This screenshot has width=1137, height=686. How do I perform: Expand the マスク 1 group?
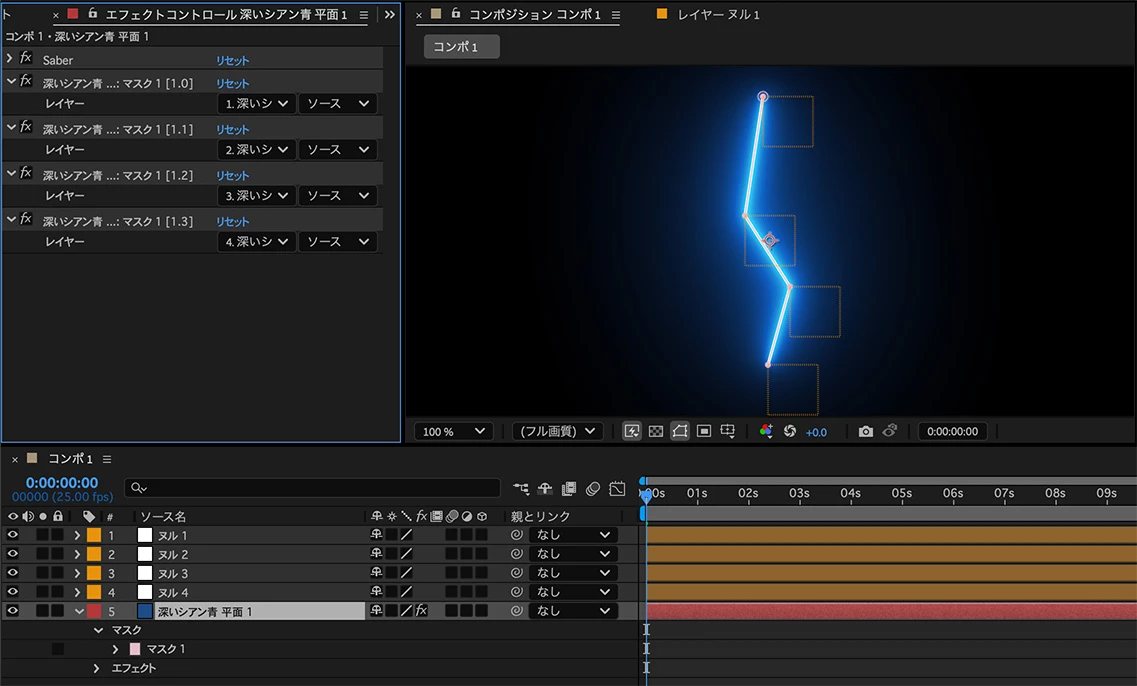click(x=115, y=649)
